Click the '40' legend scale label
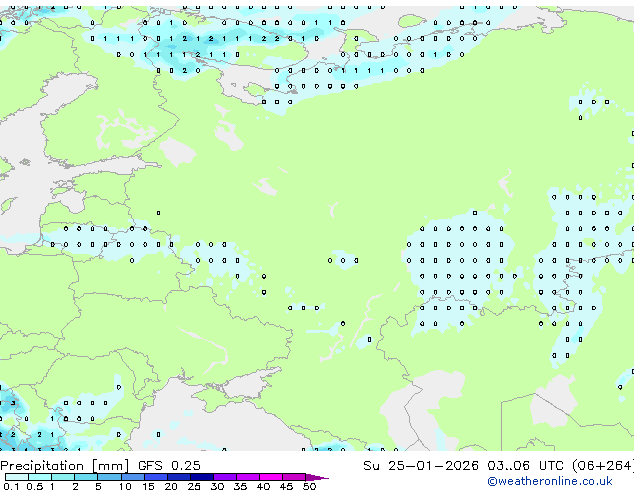This screenshot has height=490, width=634. point(263,486)
